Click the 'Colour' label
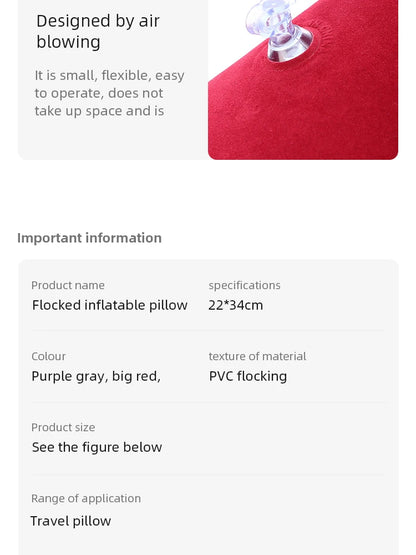Viewport: 416px width, 555px height. [49, 356]
